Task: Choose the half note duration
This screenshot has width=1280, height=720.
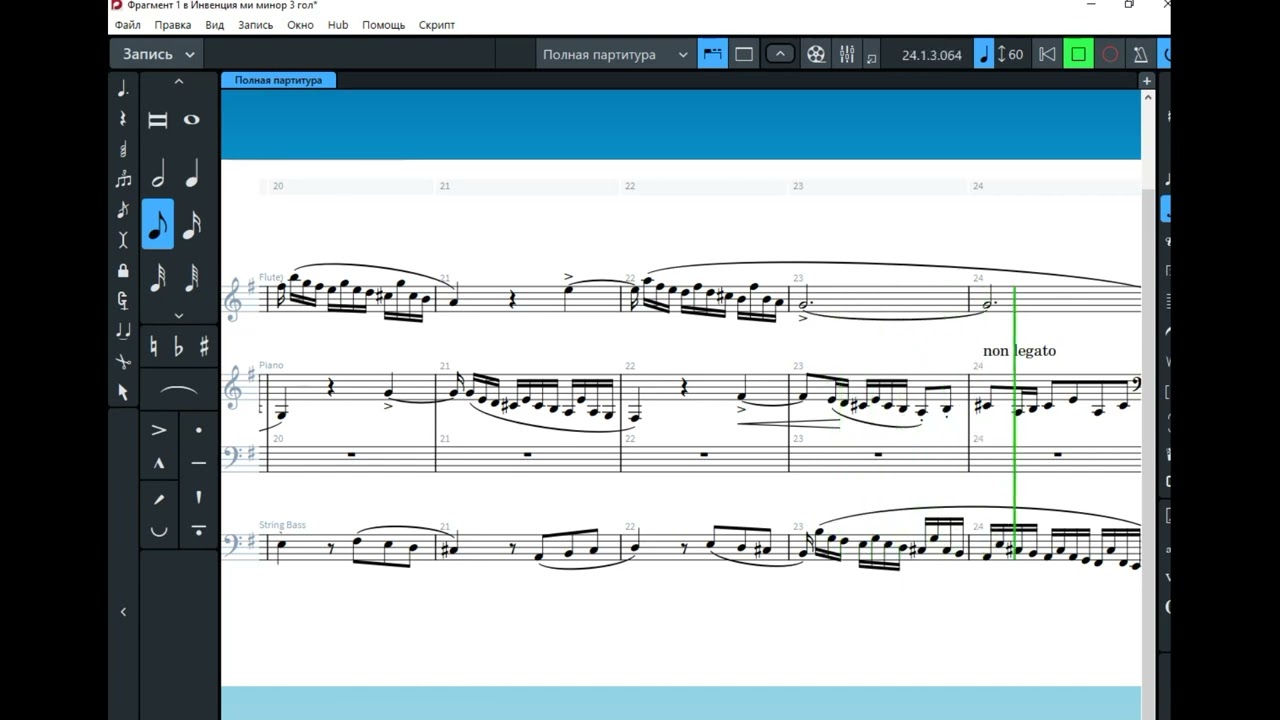Action: pos(158,174)
